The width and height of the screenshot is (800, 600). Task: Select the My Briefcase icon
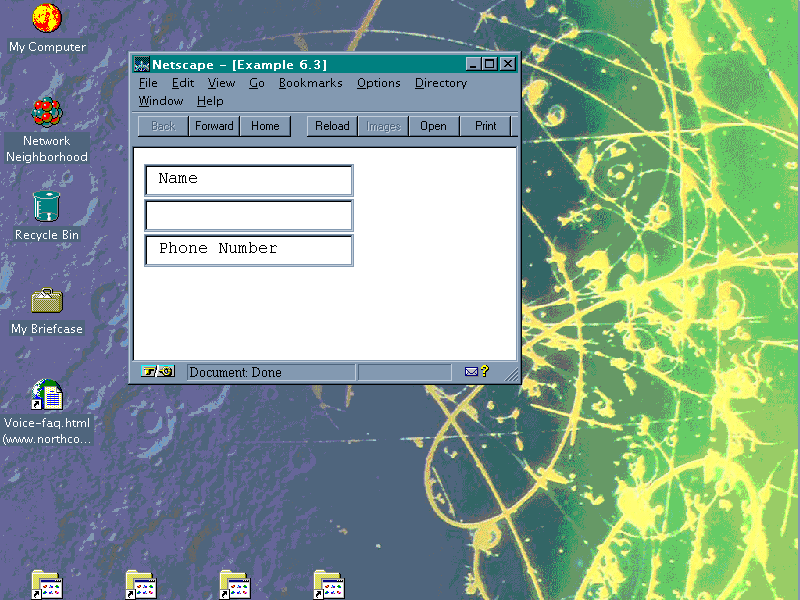(x=47, y=301)
